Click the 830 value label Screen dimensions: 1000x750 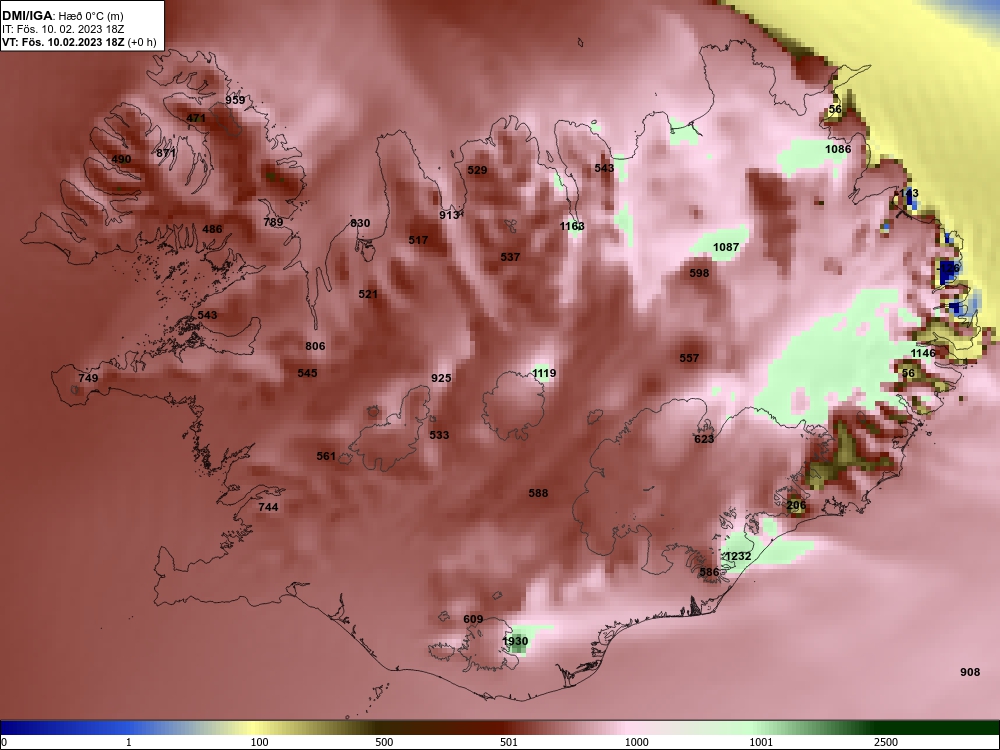[360, 223]
